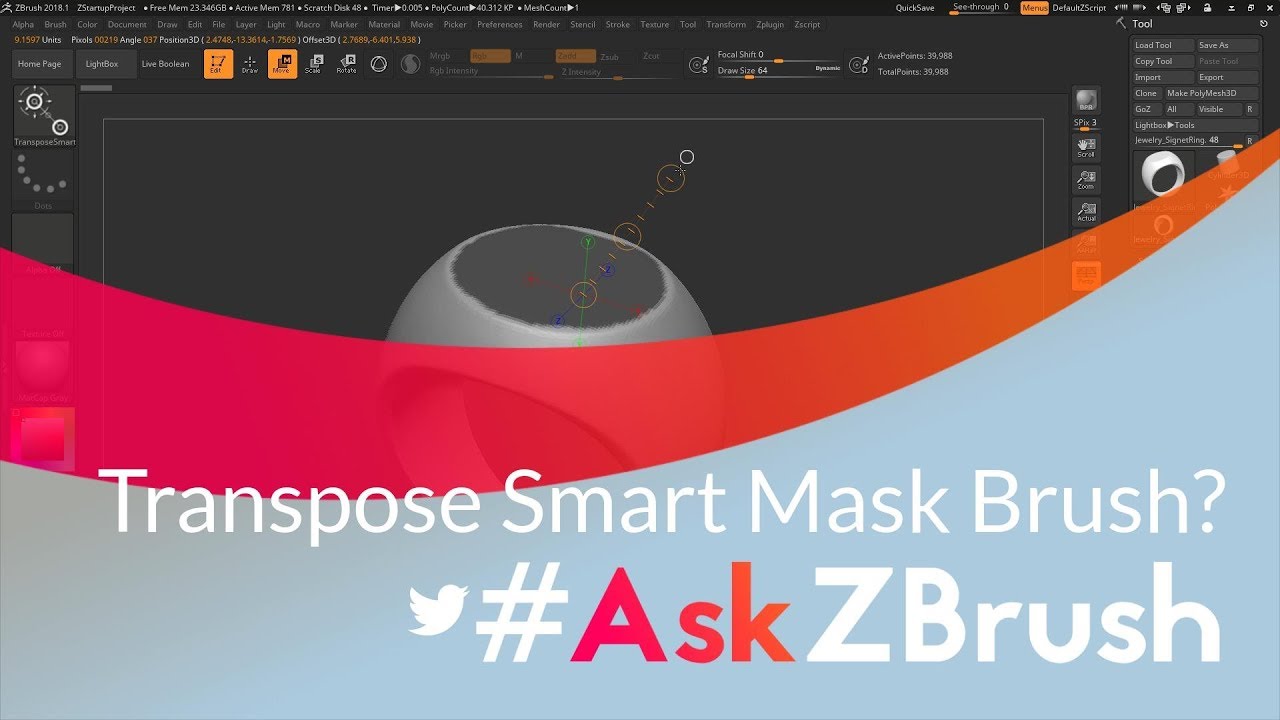
Task: Collapse the Tool palette title
Action: pos(1142,23)
